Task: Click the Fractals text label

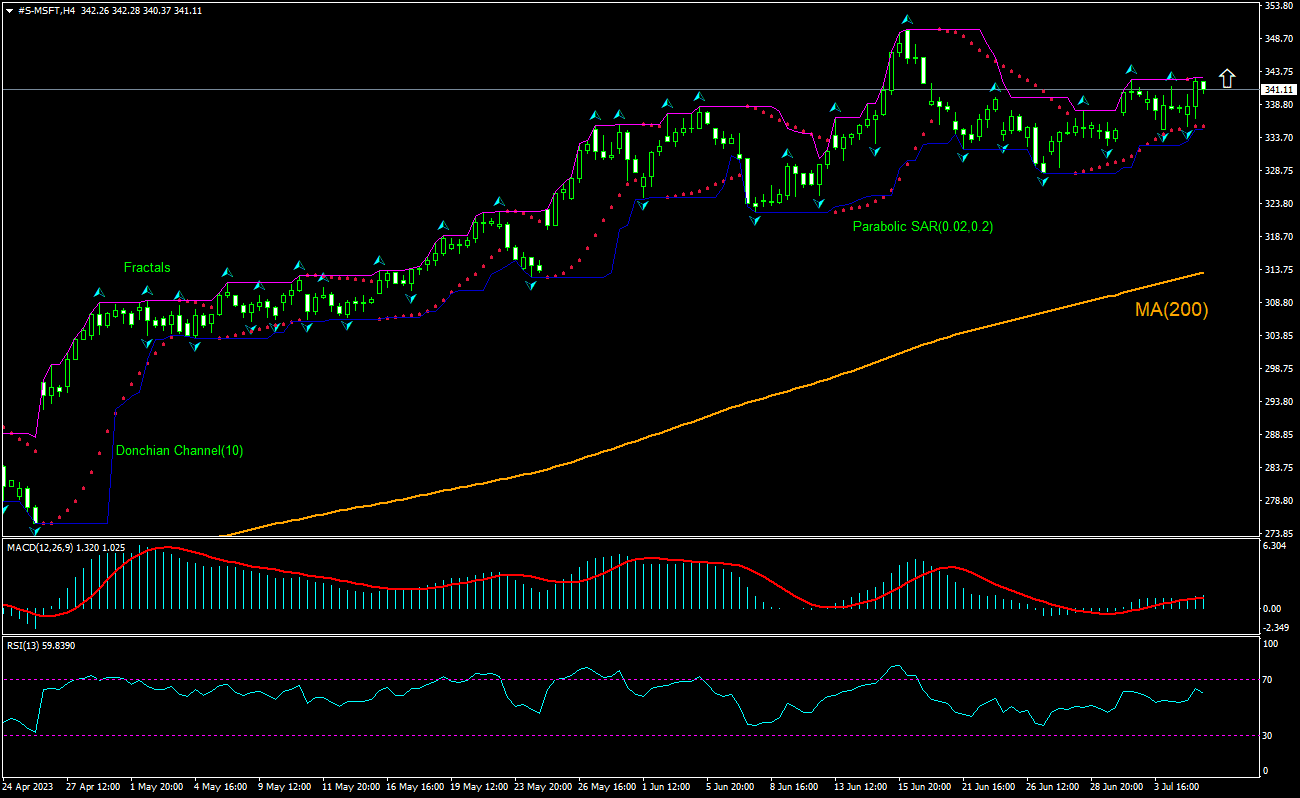Action: 147,267
